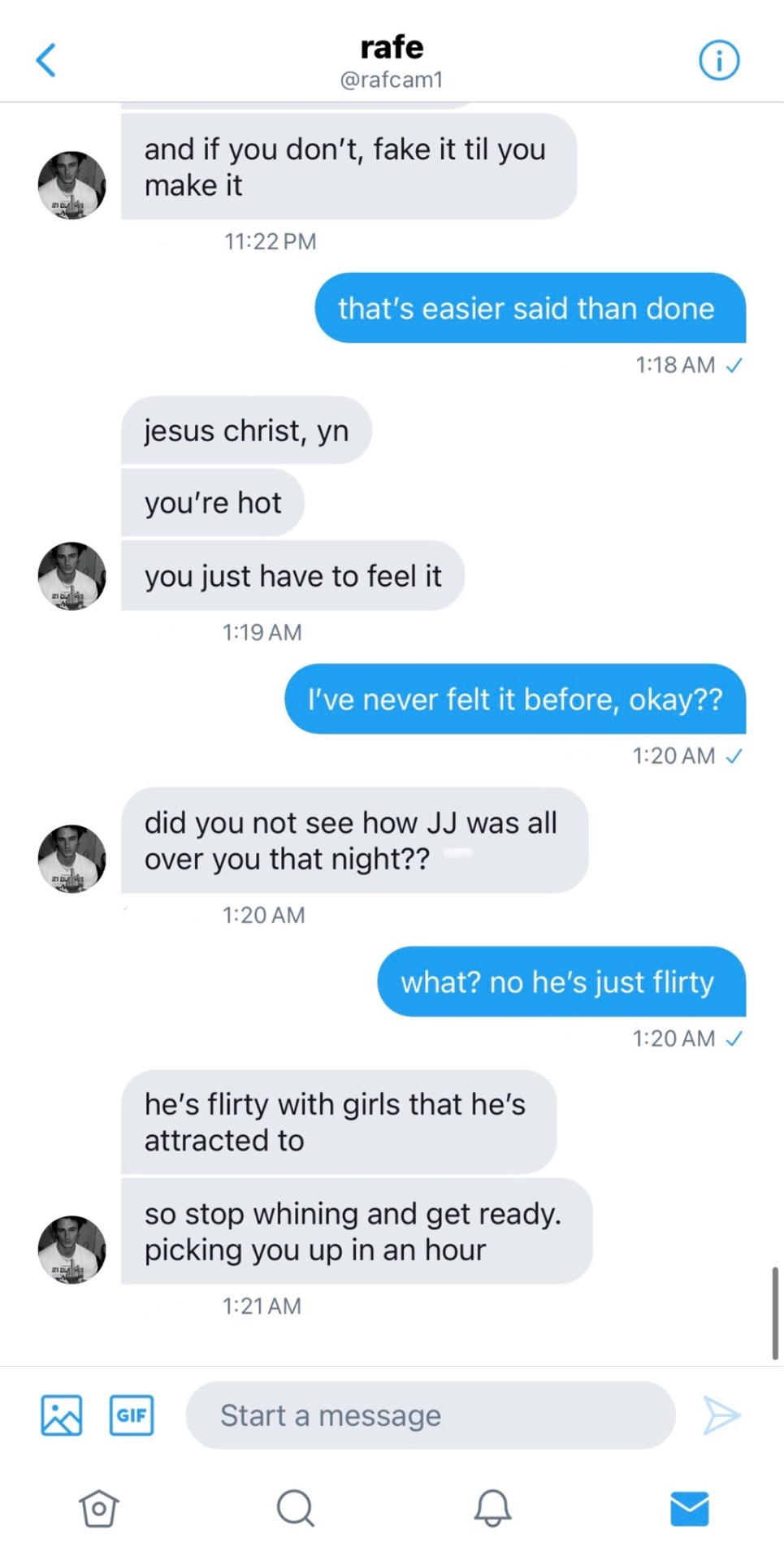Tap avatar beside 'you just have to feel it'
This screenshot has height=1560, width=784.
(x=72, y=575)
